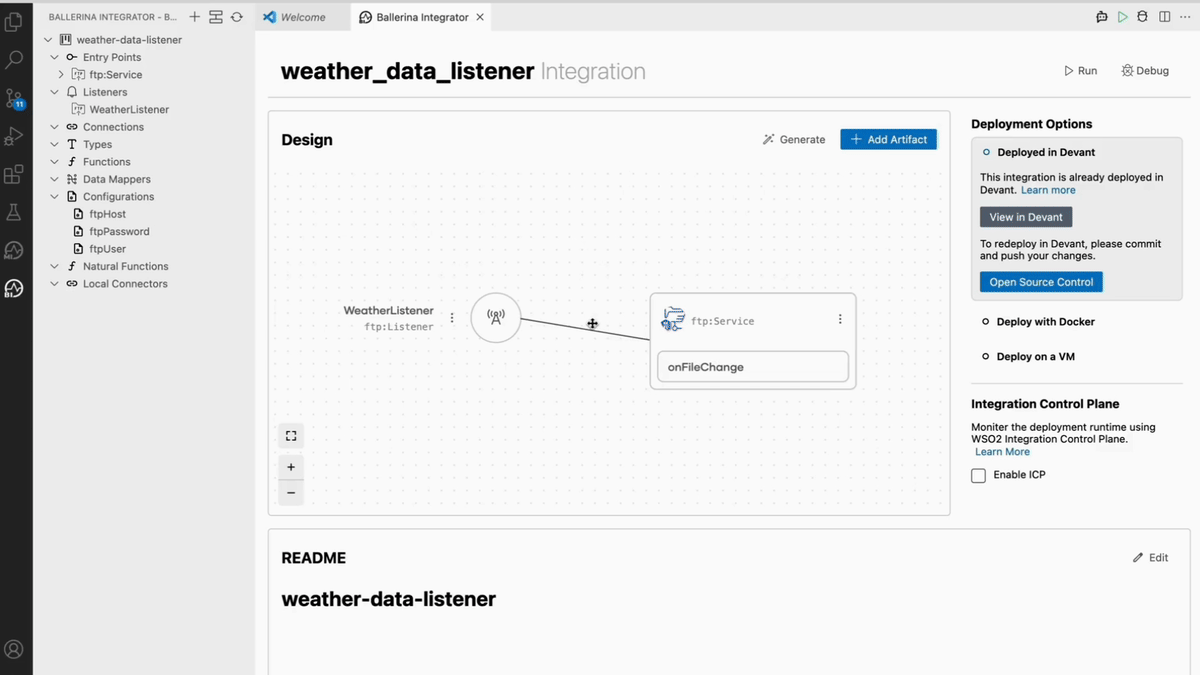The width and height of the screenshot is (1200, 675).
Task: Open Source Control view with badge
Action: point(14,98)
